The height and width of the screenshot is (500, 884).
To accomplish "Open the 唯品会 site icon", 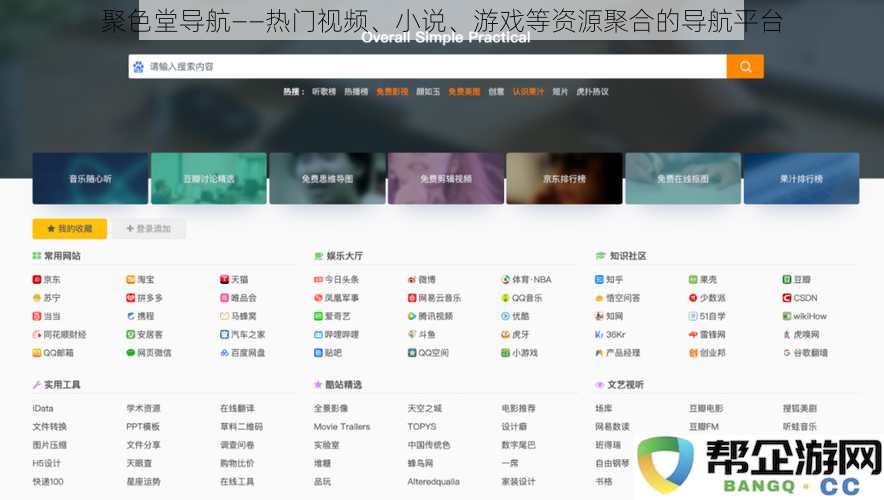I will coord(224,298).
